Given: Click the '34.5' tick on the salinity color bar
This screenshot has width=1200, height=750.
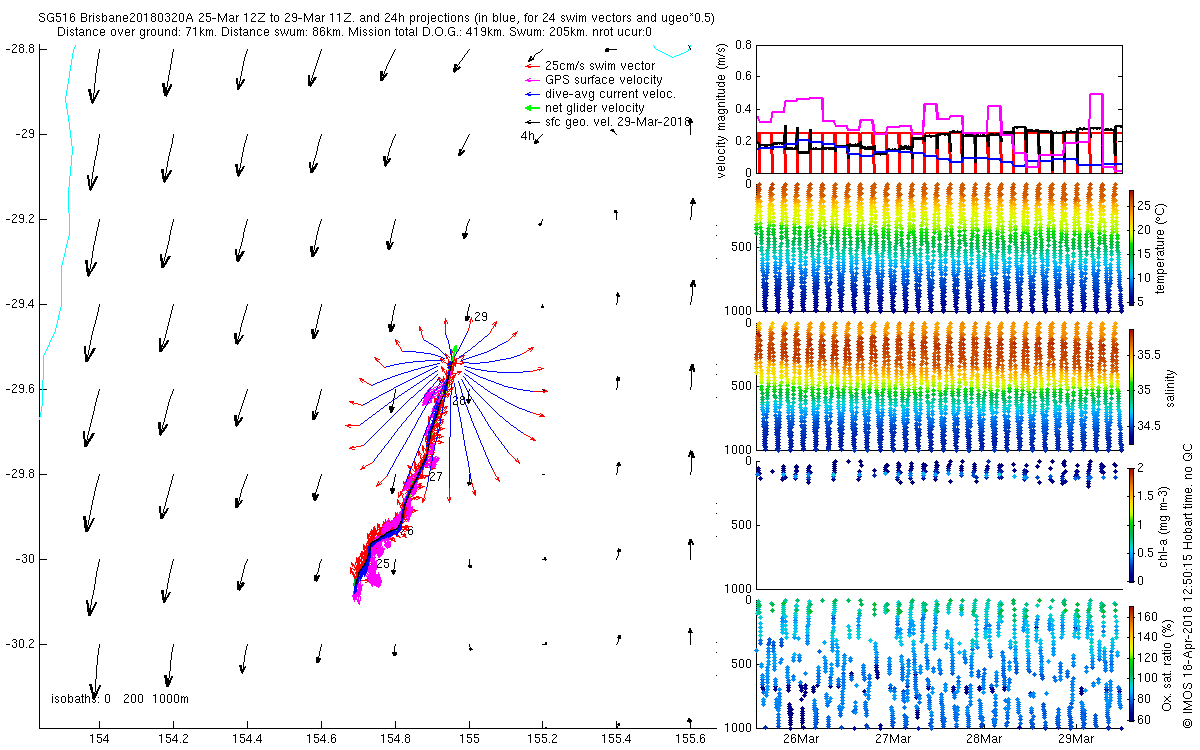Looking at the screenshot, I should click(x=1150, y=426).
